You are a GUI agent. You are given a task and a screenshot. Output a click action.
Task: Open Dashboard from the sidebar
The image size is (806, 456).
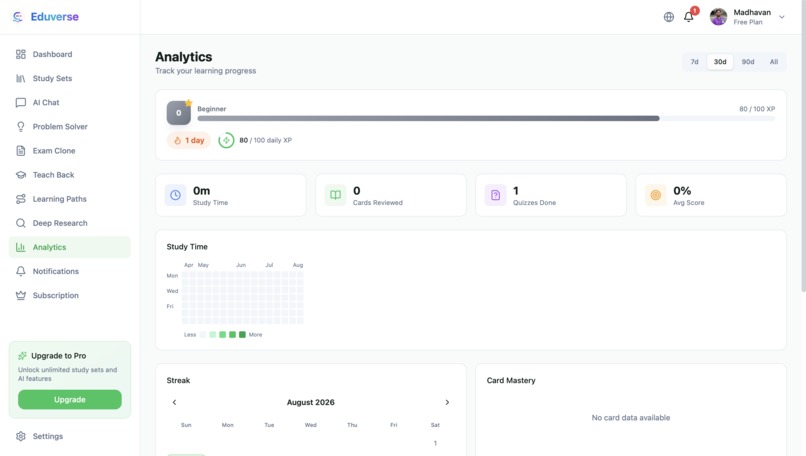pos(70,54)
